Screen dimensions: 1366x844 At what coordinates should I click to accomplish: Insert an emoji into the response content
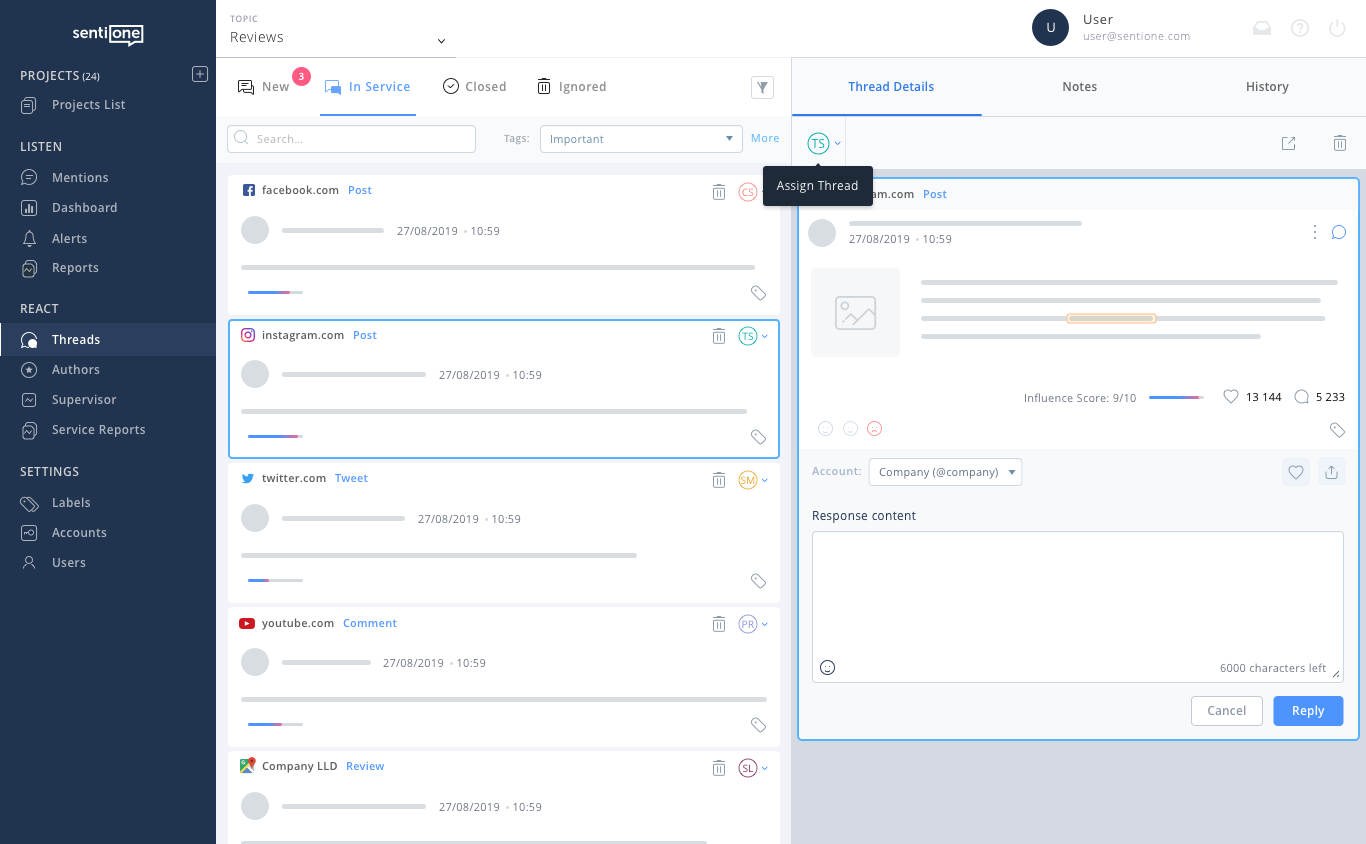[x=827, y=667]
